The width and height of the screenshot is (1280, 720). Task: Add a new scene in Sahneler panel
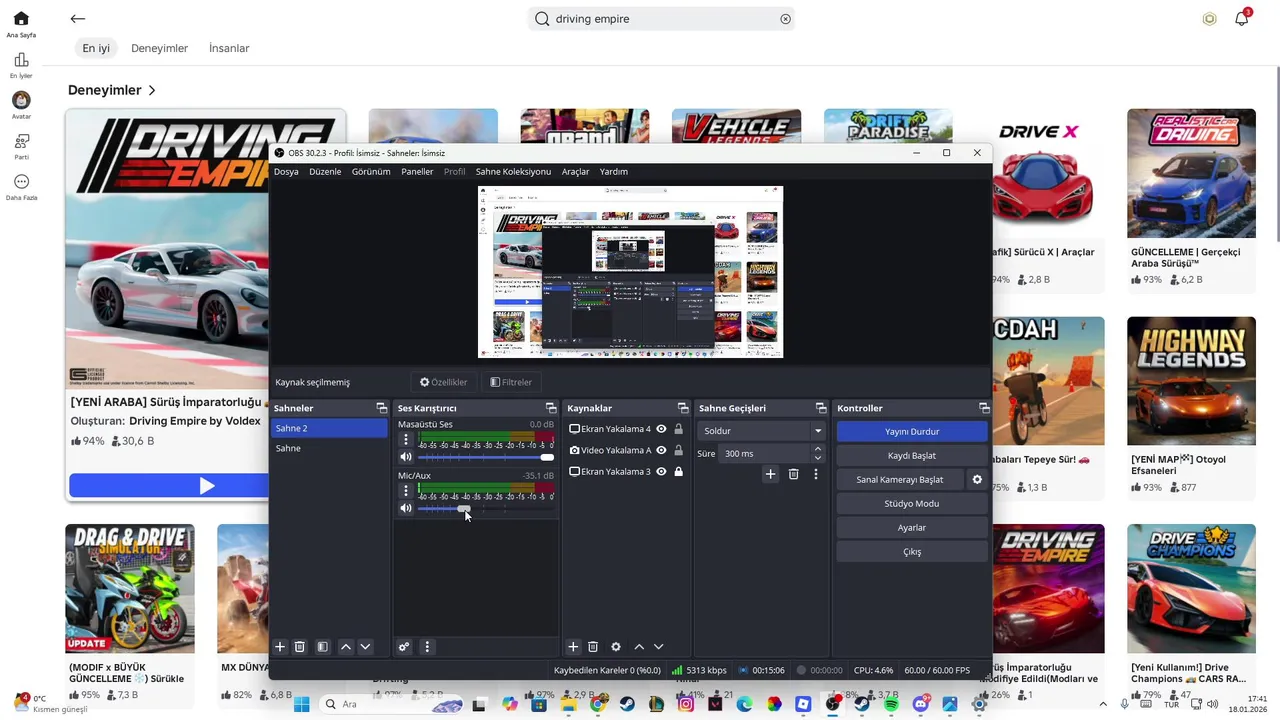point(280,647)
